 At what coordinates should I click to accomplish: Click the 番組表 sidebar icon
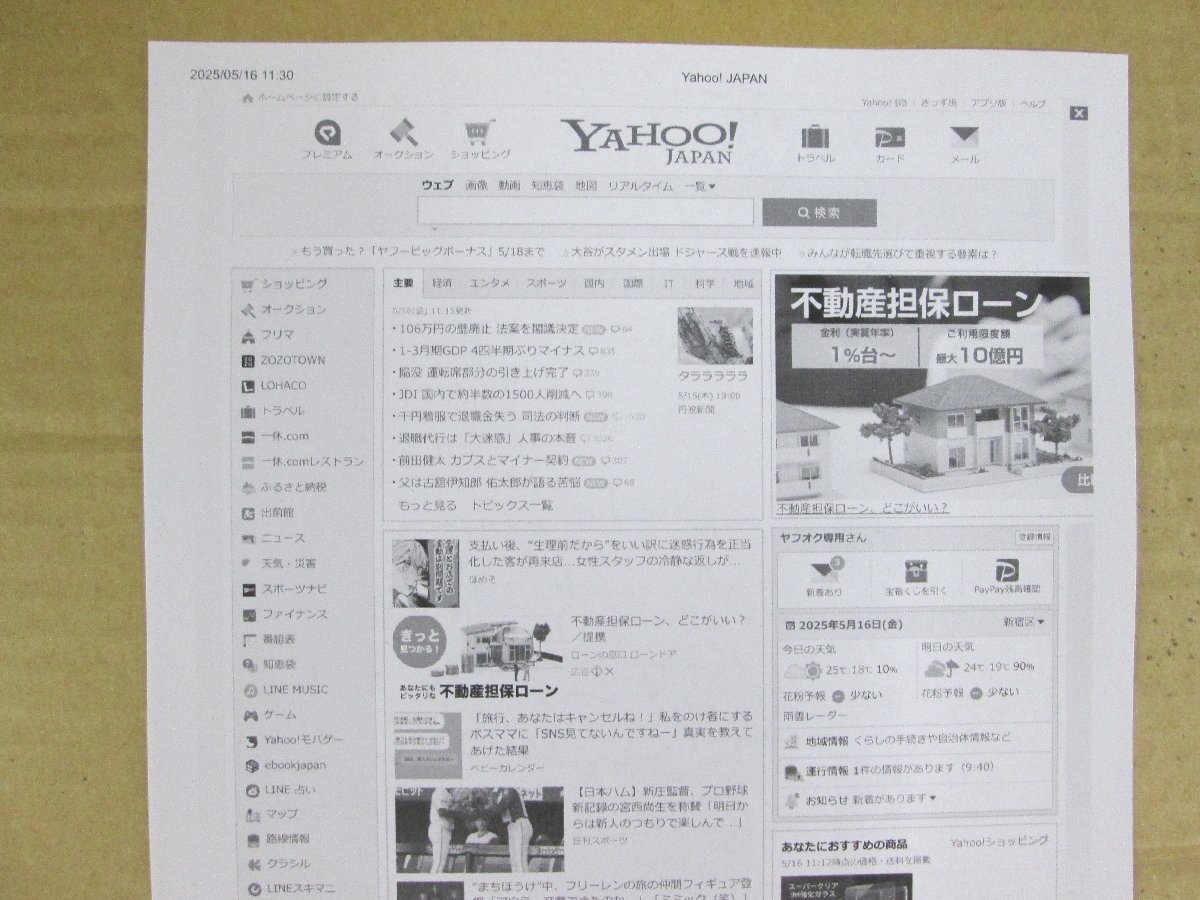[249, 639]
